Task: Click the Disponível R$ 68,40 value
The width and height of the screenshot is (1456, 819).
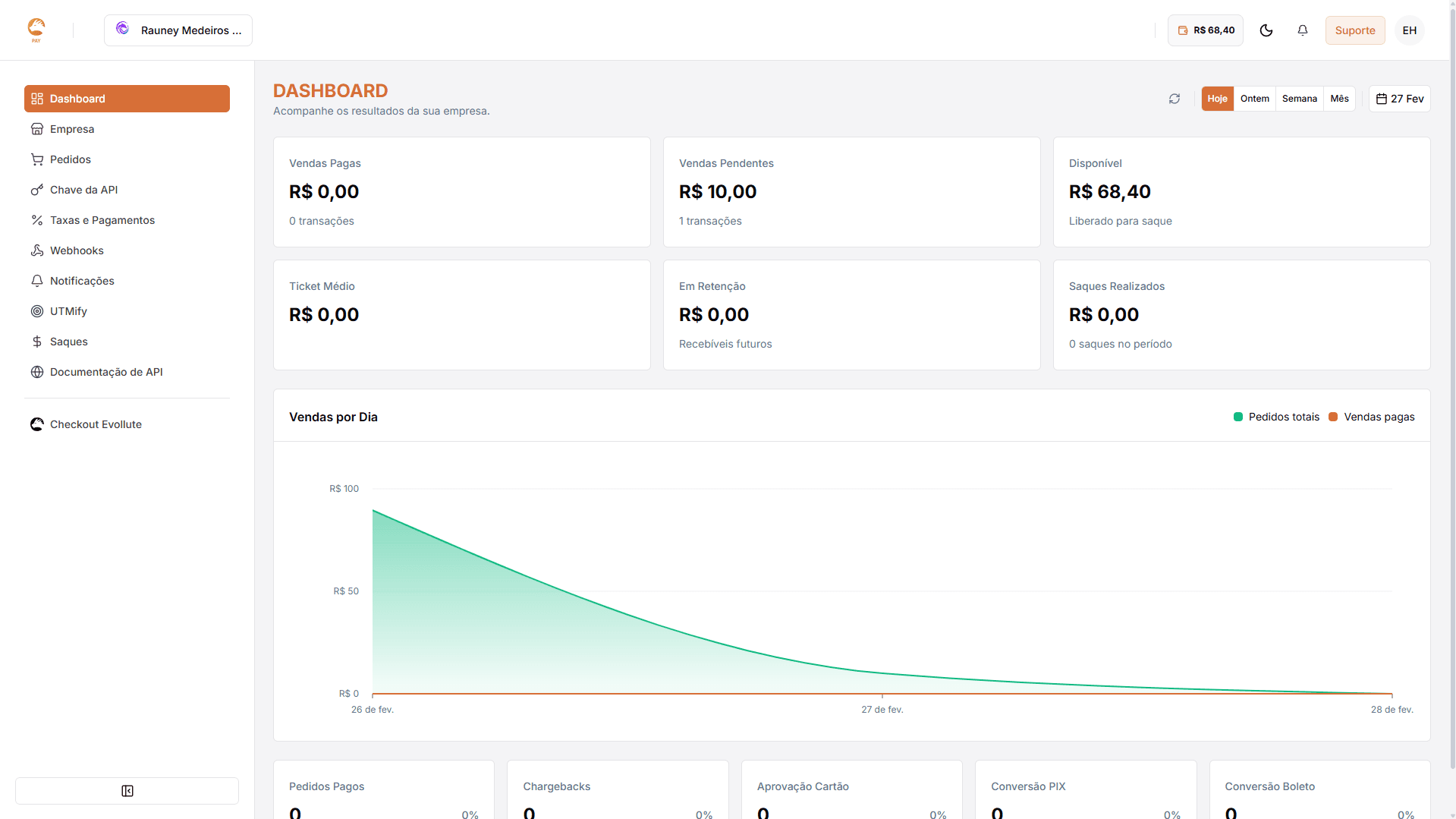Action: tap(1109, 192)
